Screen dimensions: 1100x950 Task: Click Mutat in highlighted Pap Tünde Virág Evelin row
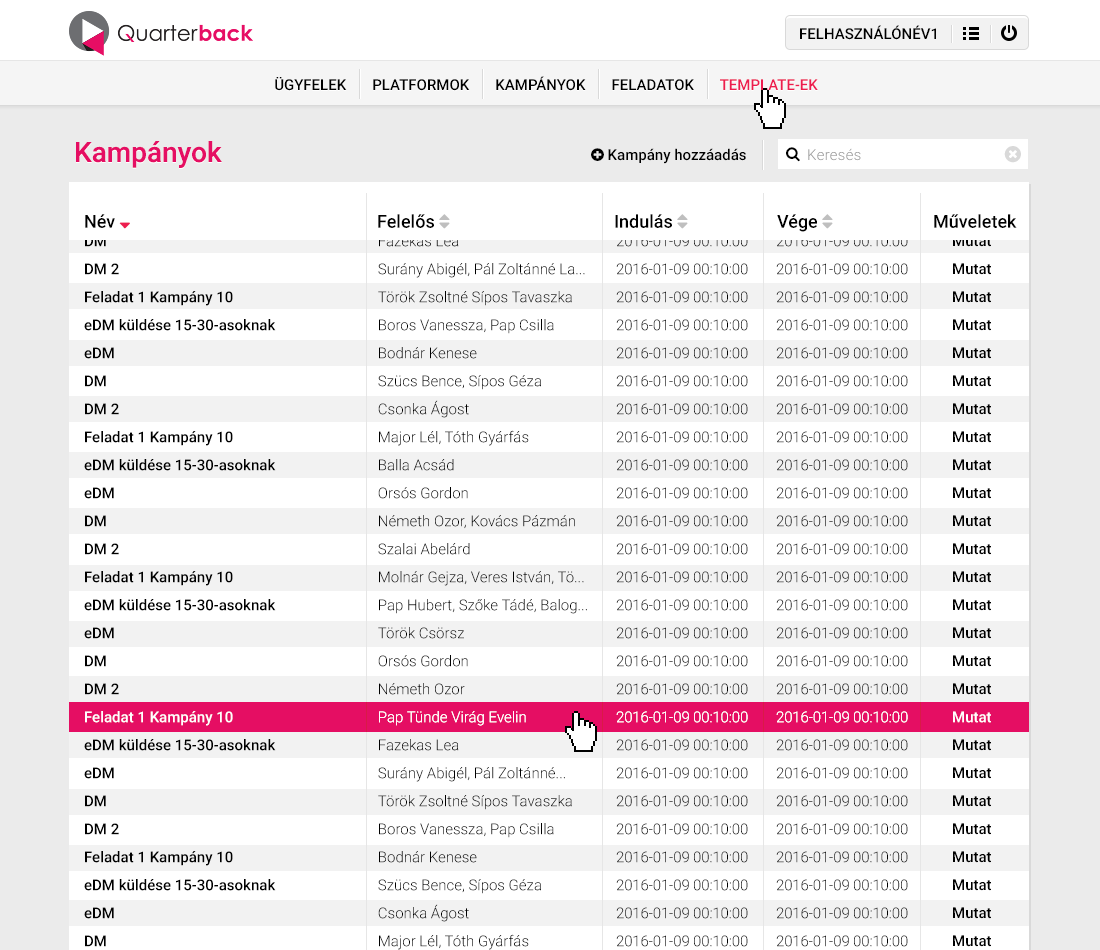972,718
